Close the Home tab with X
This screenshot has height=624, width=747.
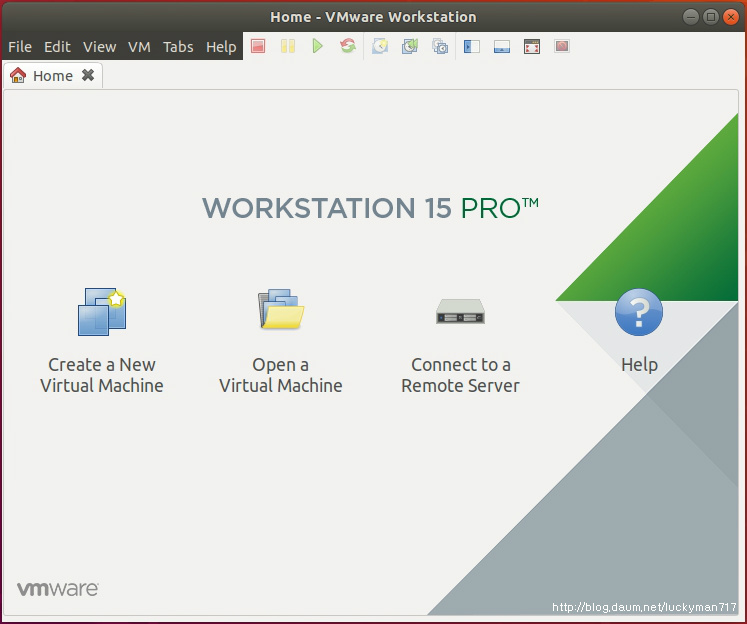pyautogui.click(x=88, y=75)
